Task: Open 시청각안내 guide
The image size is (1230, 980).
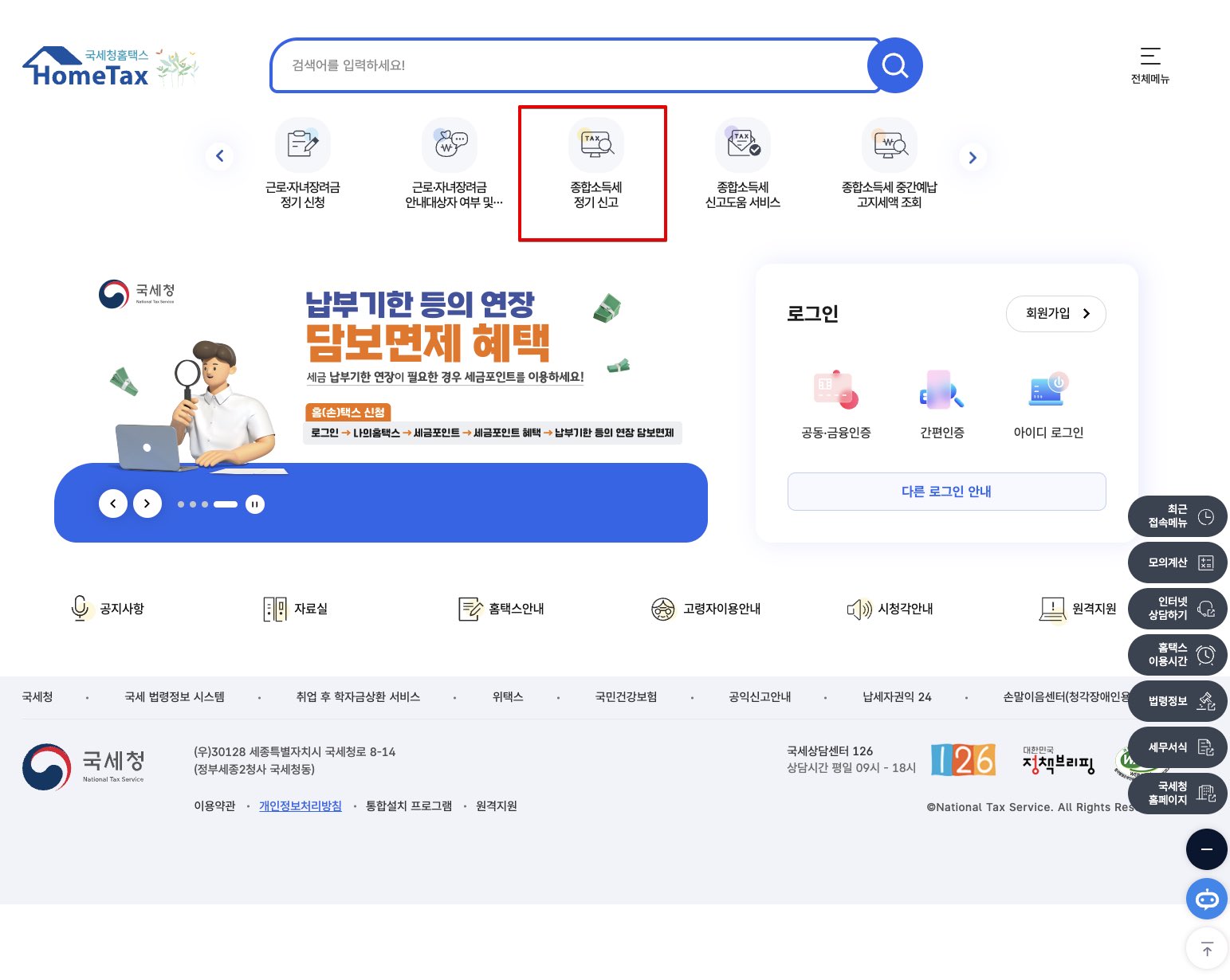Action: coord(890,609)
